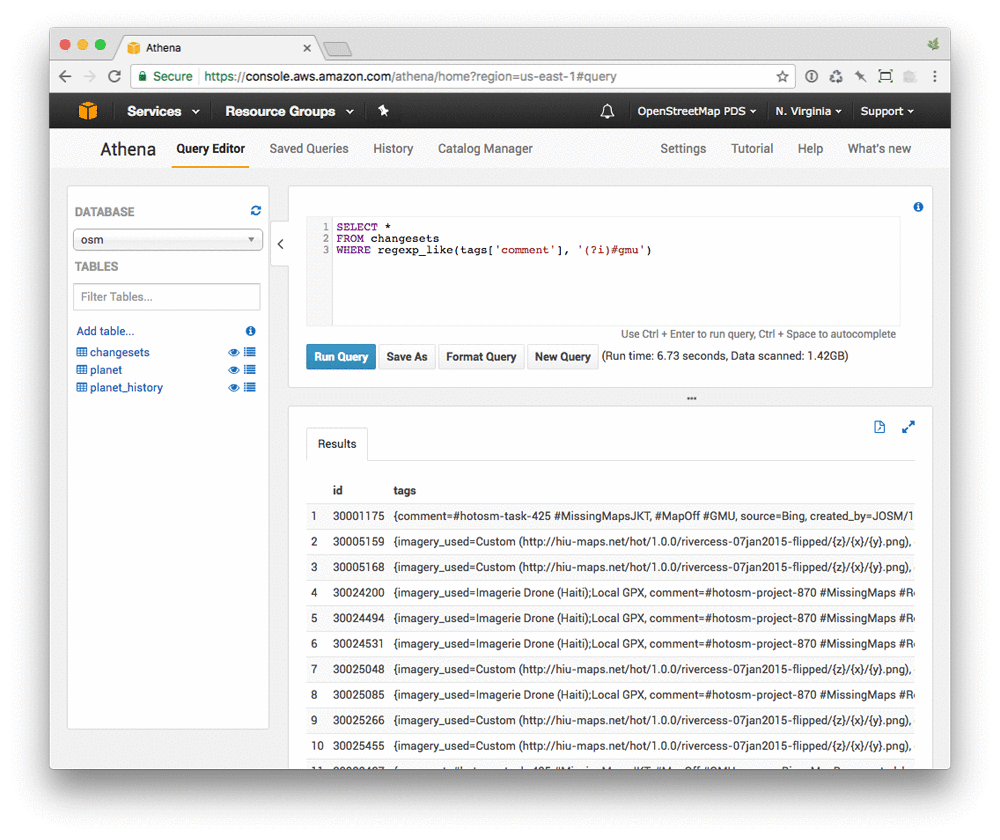Click the changesets table grid icon
Viewport: 1000px width, 840px height.
(82, 352)
